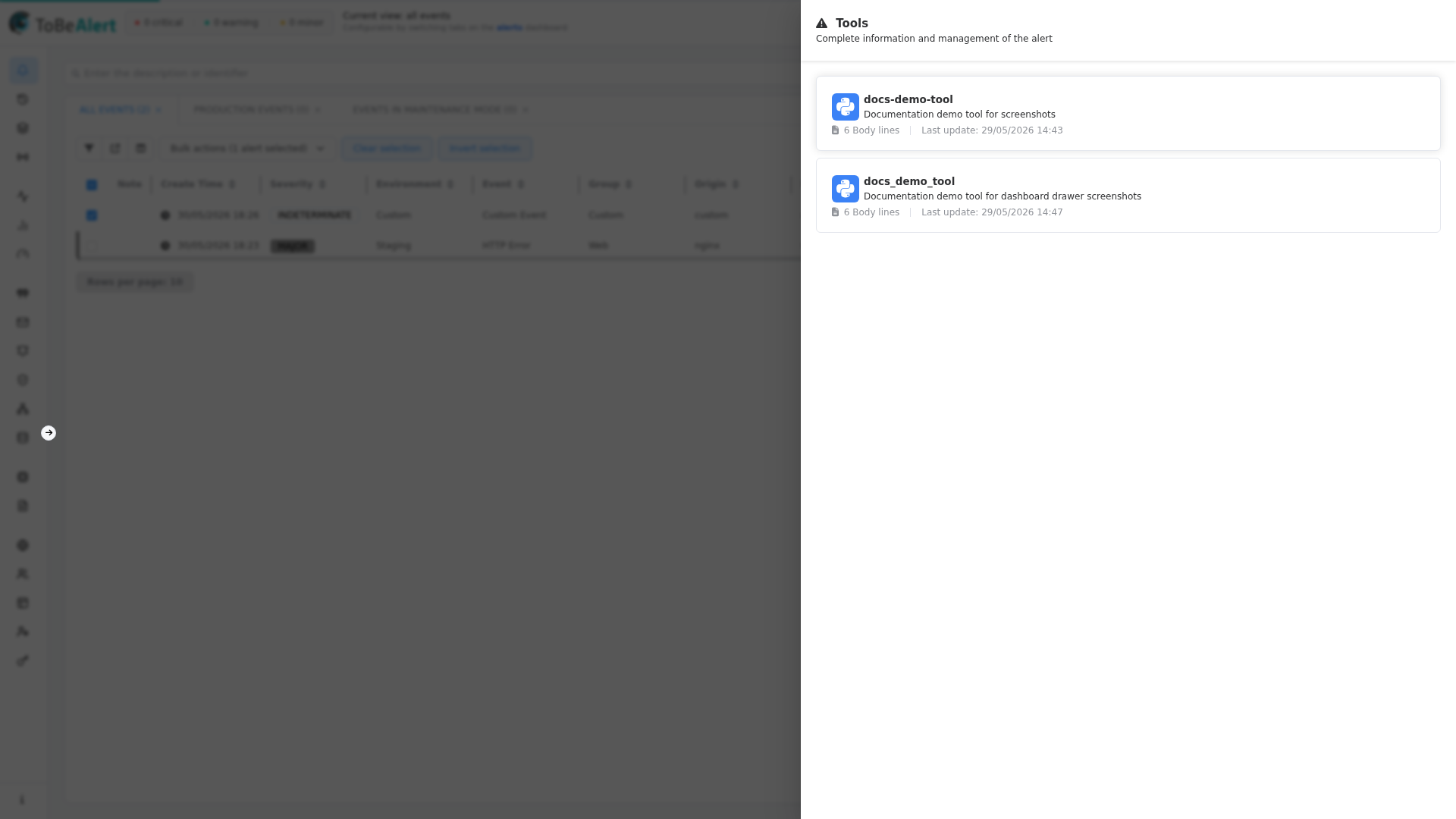The height and width of the screenshot is (819, 1456).
Task: Click the 0 critical counter badge
Action: pos(158,23)
